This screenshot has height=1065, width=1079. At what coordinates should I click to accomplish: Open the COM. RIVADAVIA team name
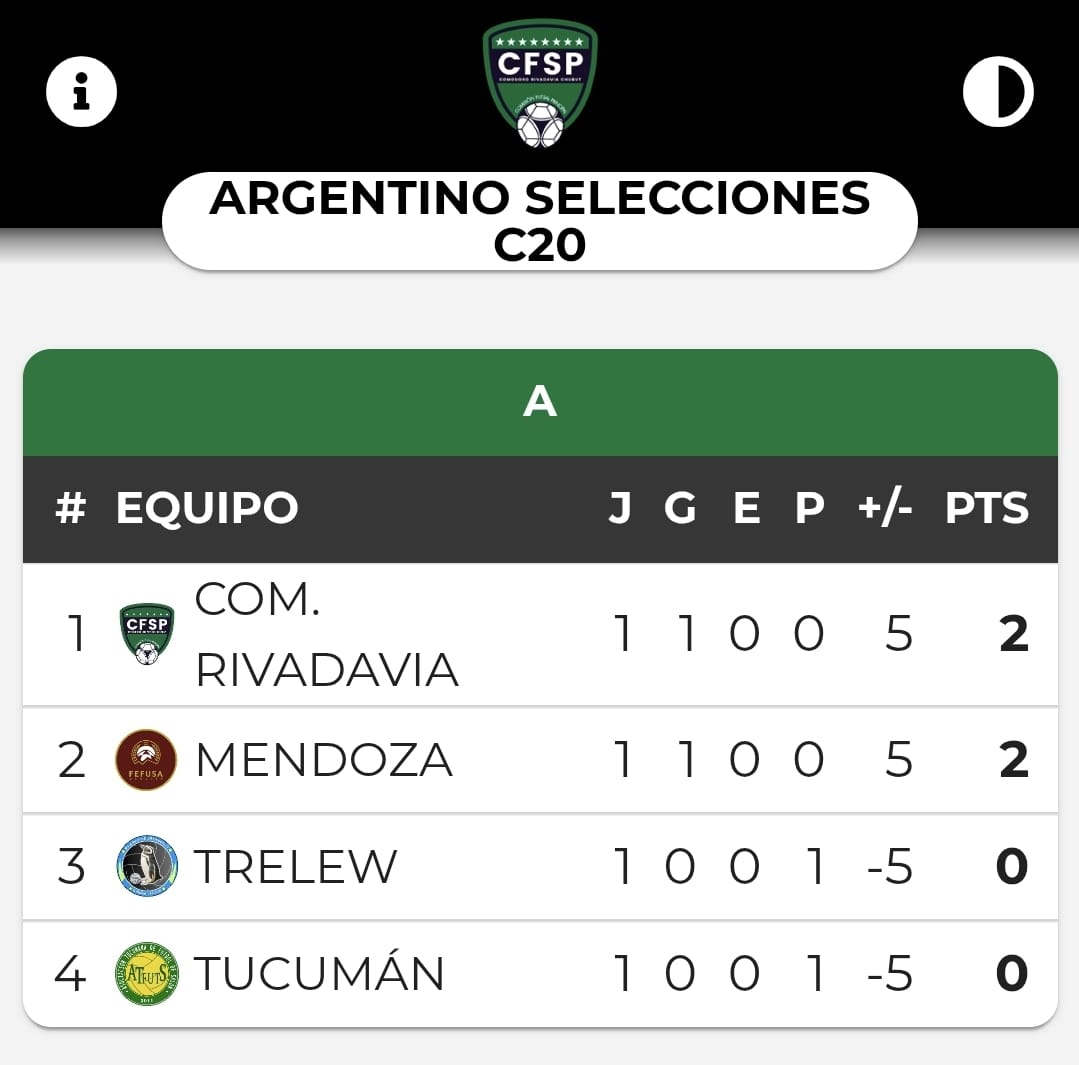(x=326, y=634)
